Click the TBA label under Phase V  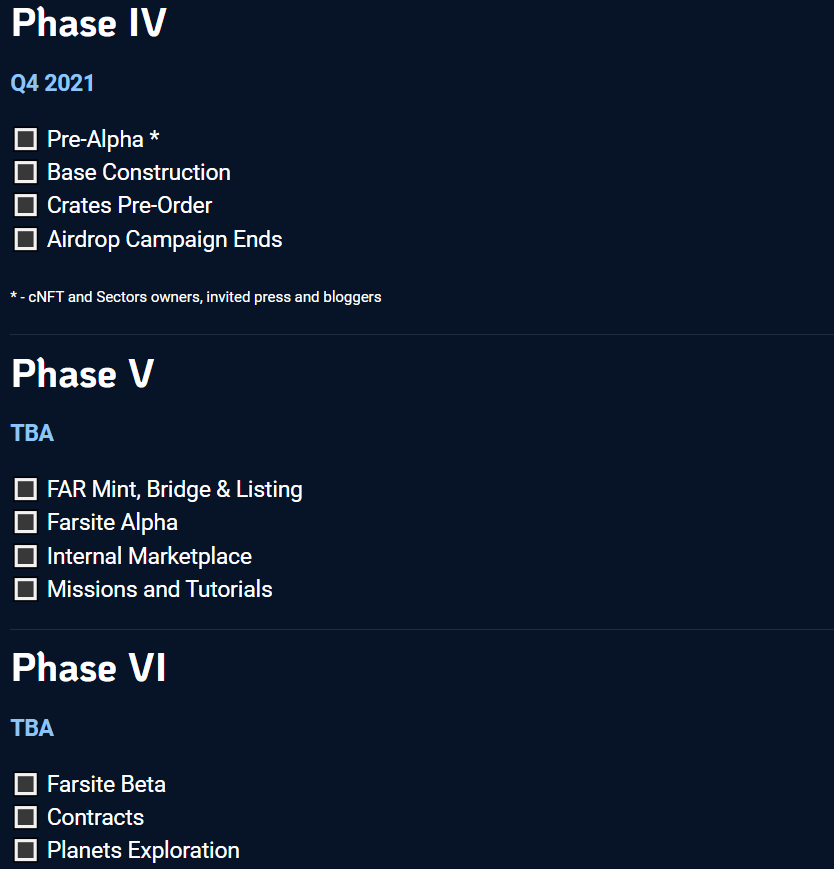click(x=32, y=433)
